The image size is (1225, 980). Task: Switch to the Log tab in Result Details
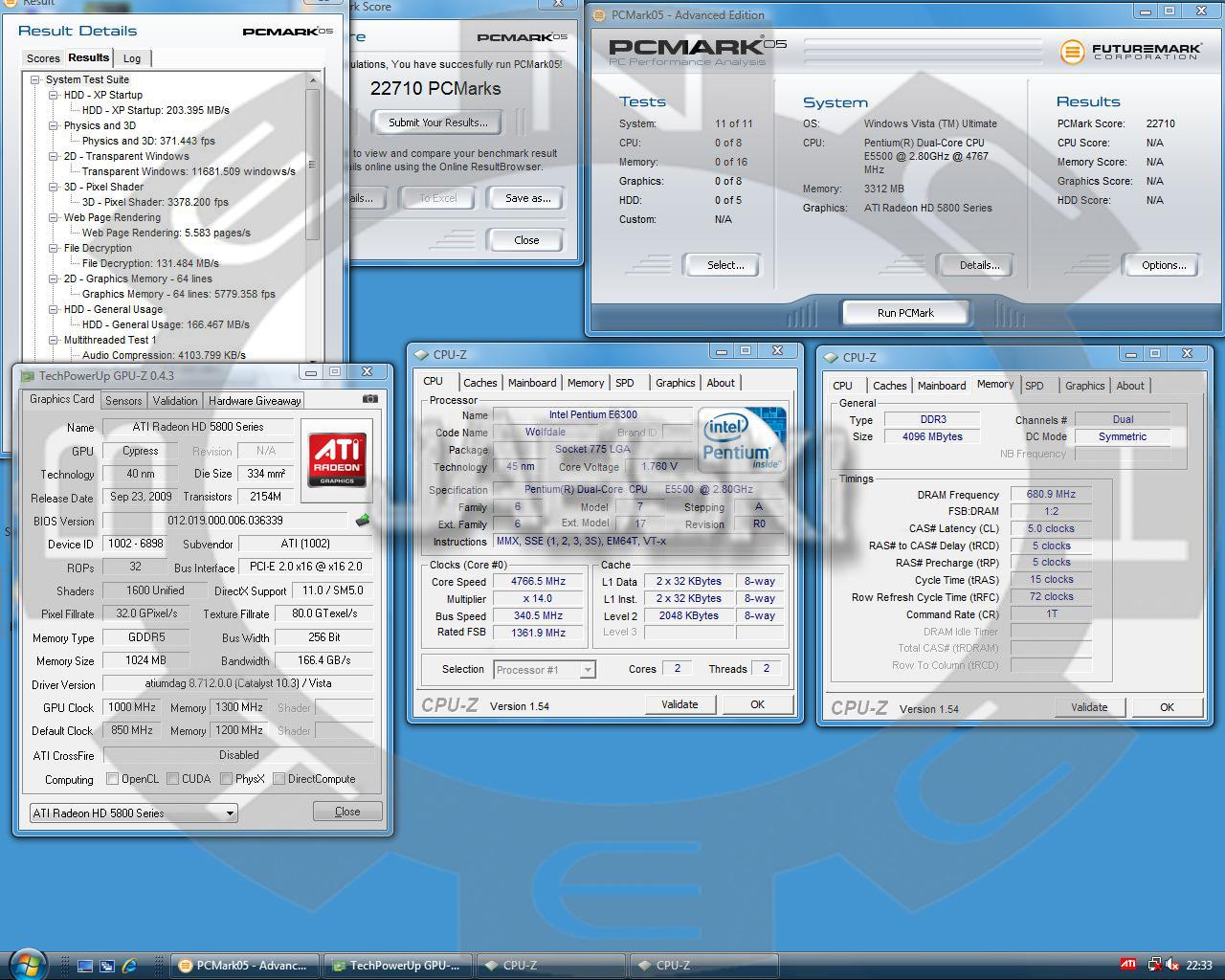point(132,58)
